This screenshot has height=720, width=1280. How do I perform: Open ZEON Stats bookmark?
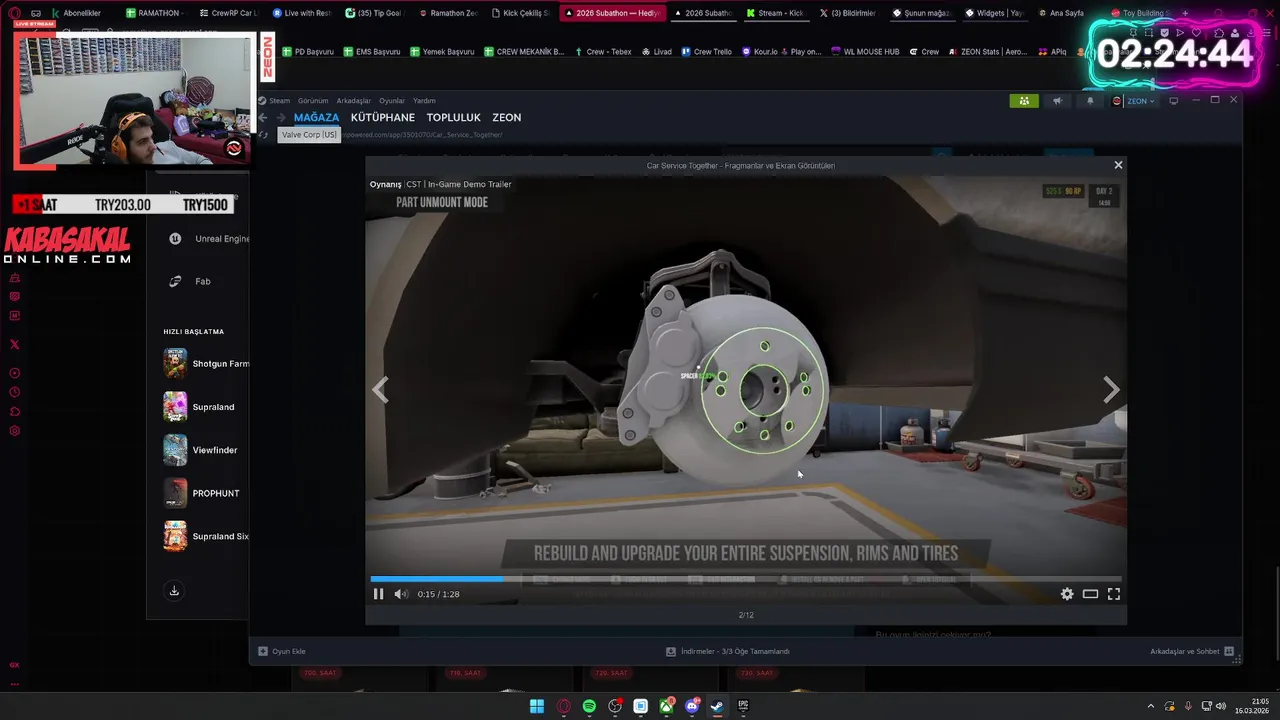(987, 52)
